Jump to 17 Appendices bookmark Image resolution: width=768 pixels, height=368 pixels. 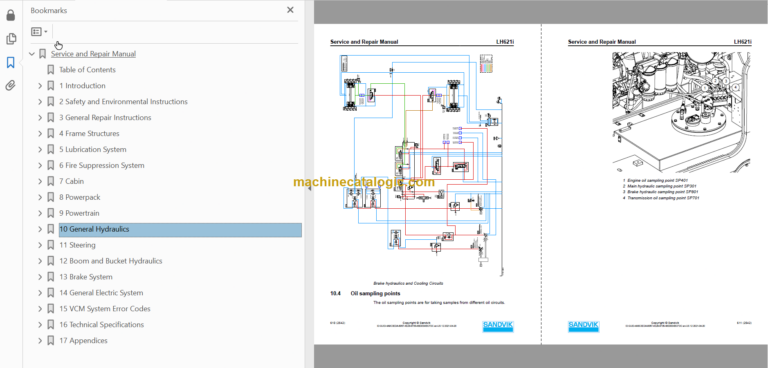pos(83,341)
